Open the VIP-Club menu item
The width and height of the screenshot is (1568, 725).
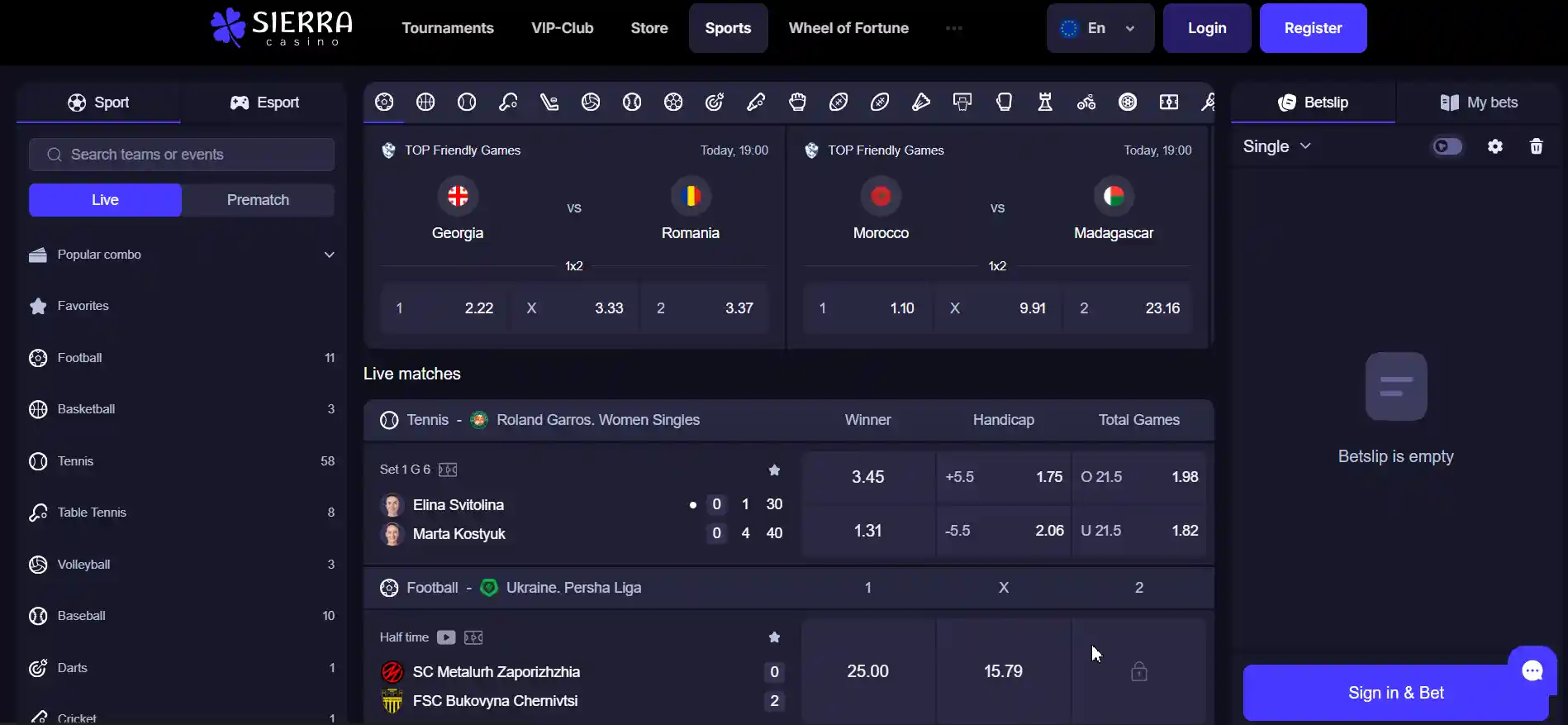(563, 28)
